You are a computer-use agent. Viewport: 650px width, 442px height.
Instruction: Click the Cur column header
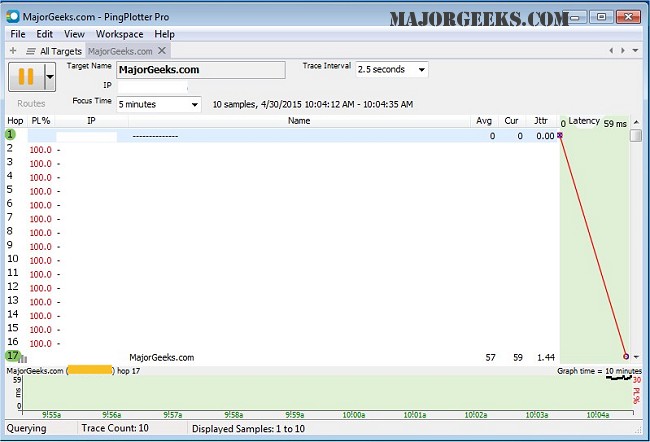tap(511, 121)
